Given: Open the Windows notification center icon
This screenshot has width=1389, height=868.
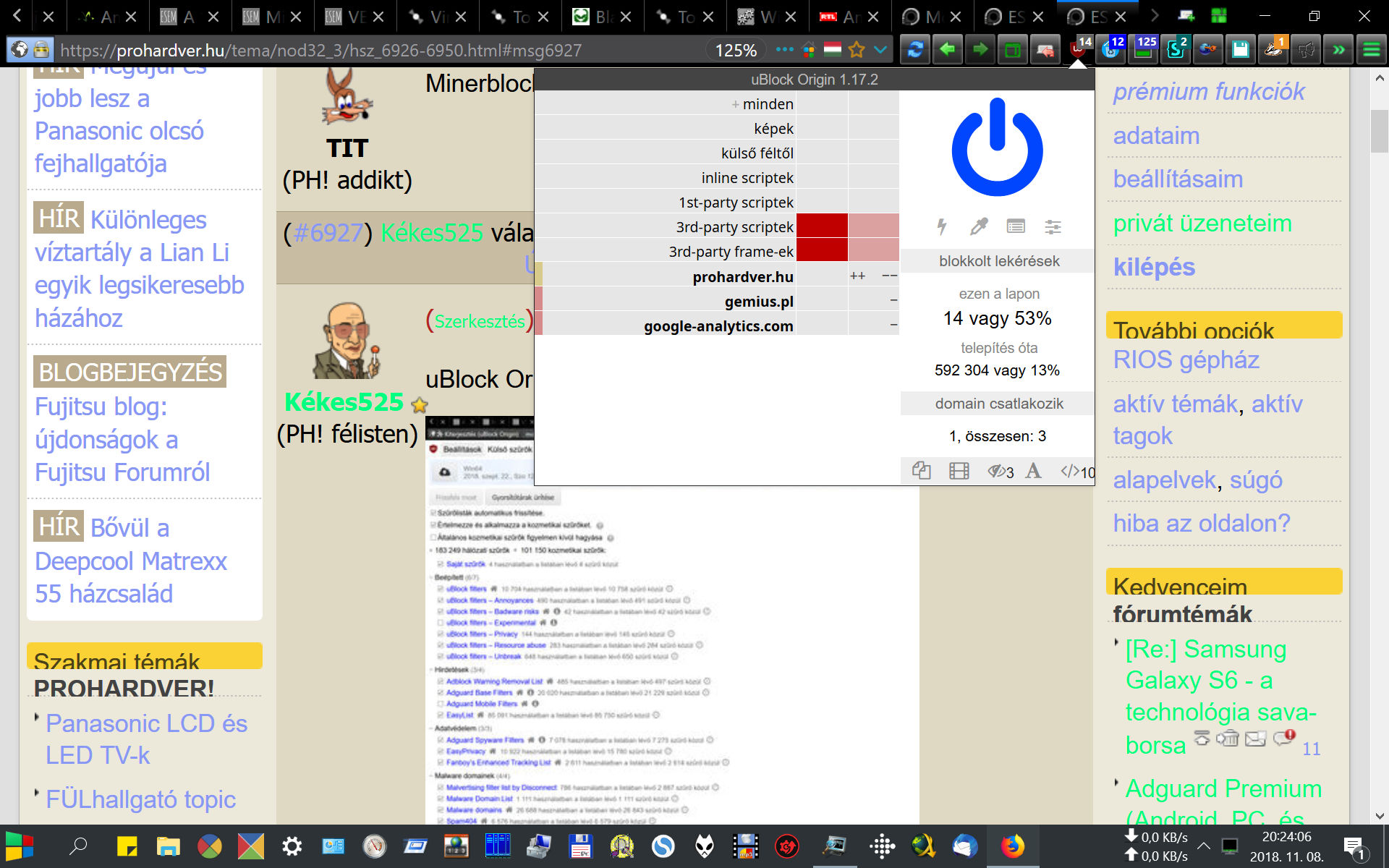Looking at the screenshot, I should click(x=1354, y=848).
